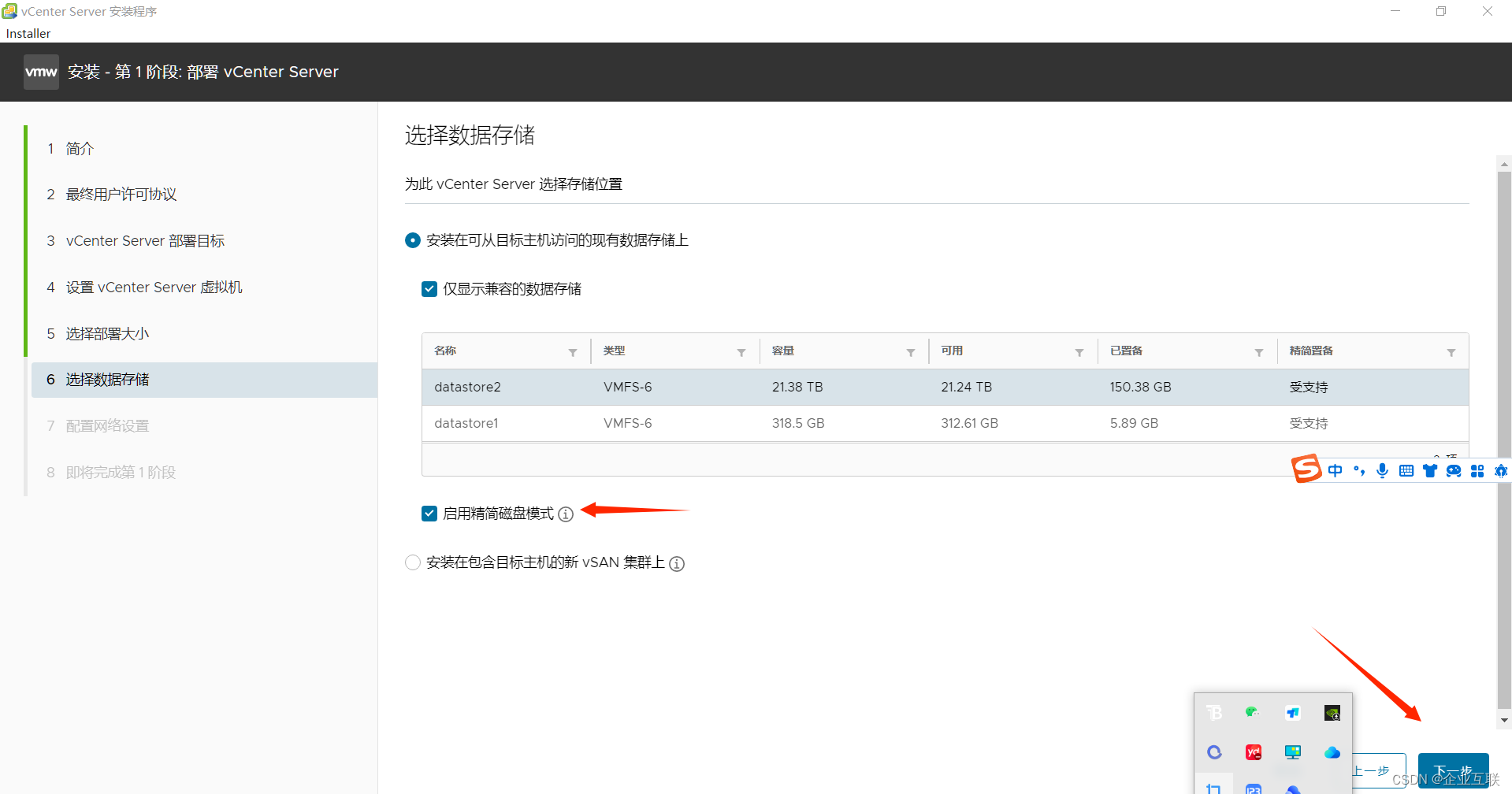Screen dimensions: 1512x794
Task: Select install on new vSAN cluster radio
Action: (413, 562)
